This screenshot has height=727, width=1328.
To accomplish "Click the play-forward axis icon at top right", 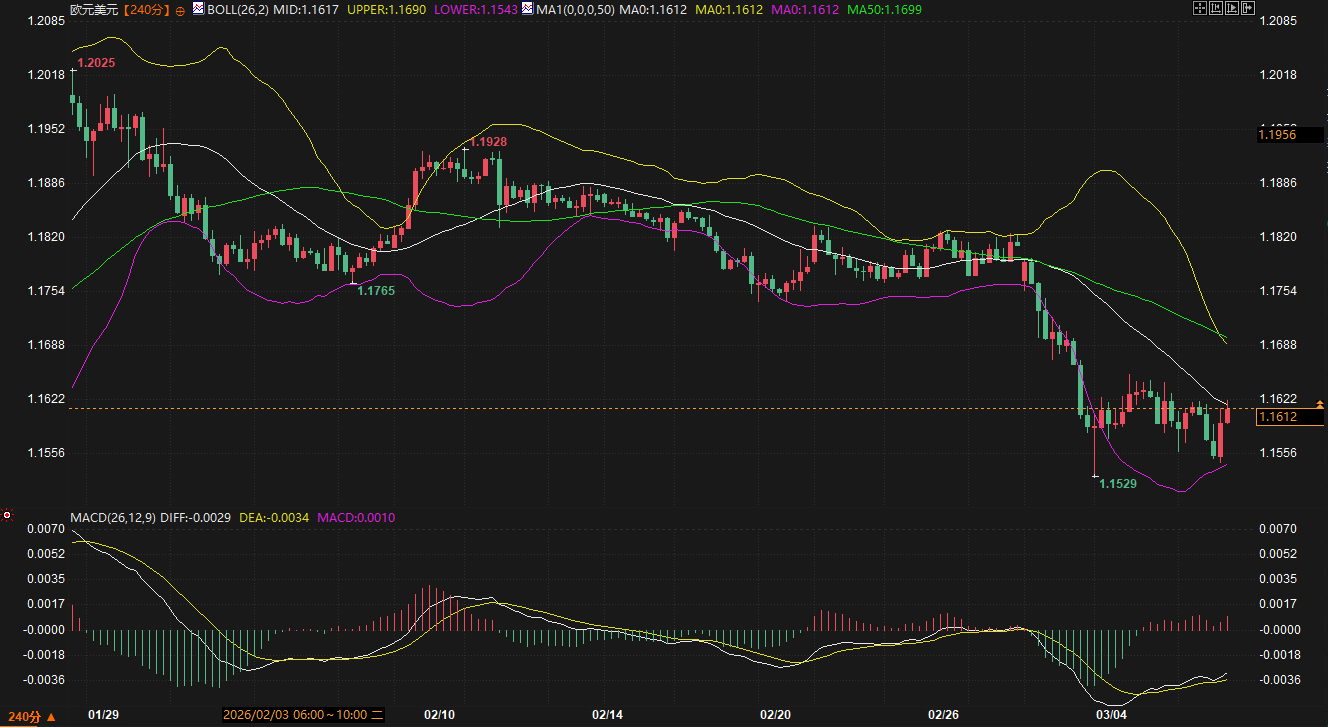I will (1232, 8).
